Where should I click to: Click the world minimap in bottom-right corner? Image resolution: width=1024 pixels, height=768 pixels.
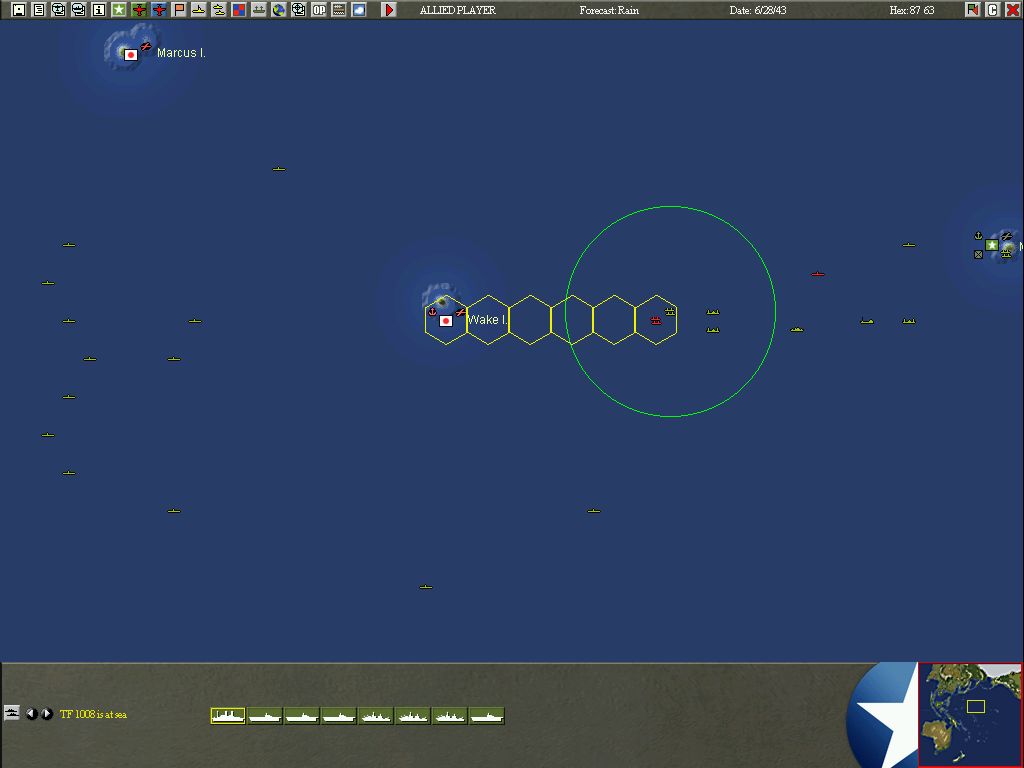970,714
